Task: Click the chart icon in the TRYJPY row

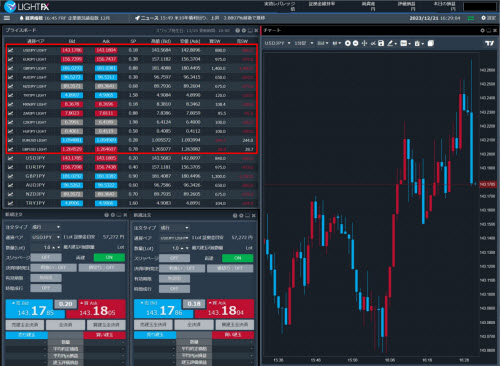Action: [x=10, y=203]
